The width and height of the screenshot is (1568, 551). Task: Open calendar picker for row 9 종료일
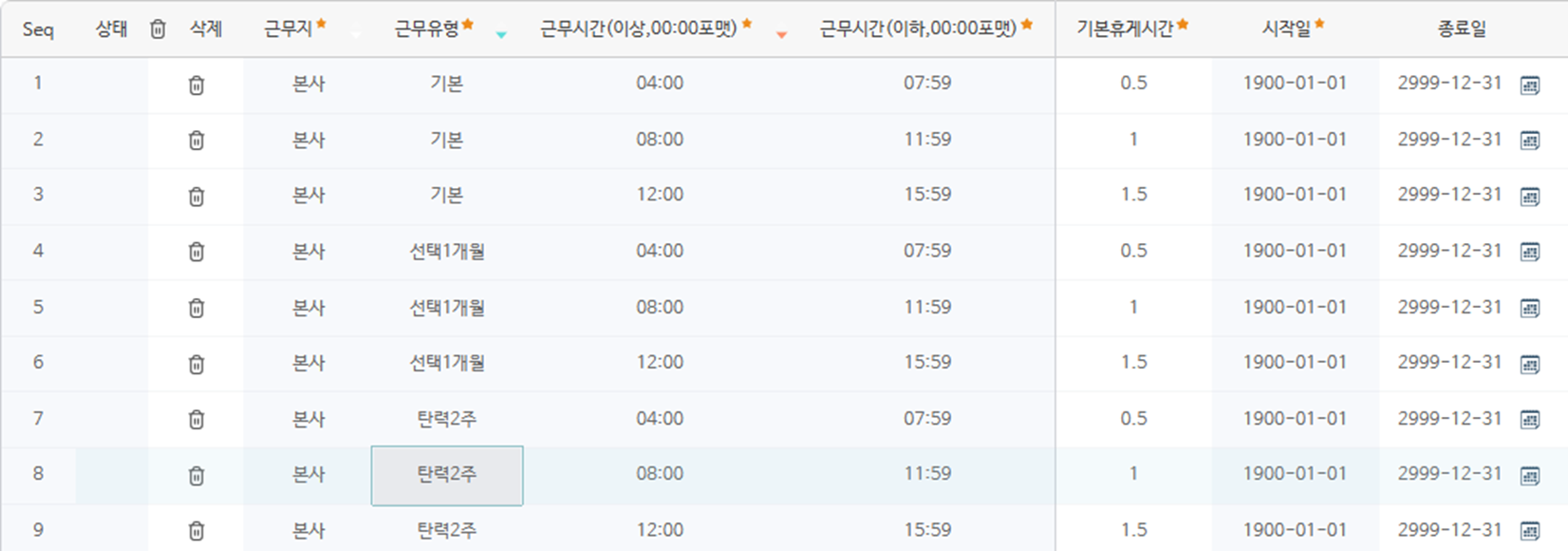(1529, 531)
